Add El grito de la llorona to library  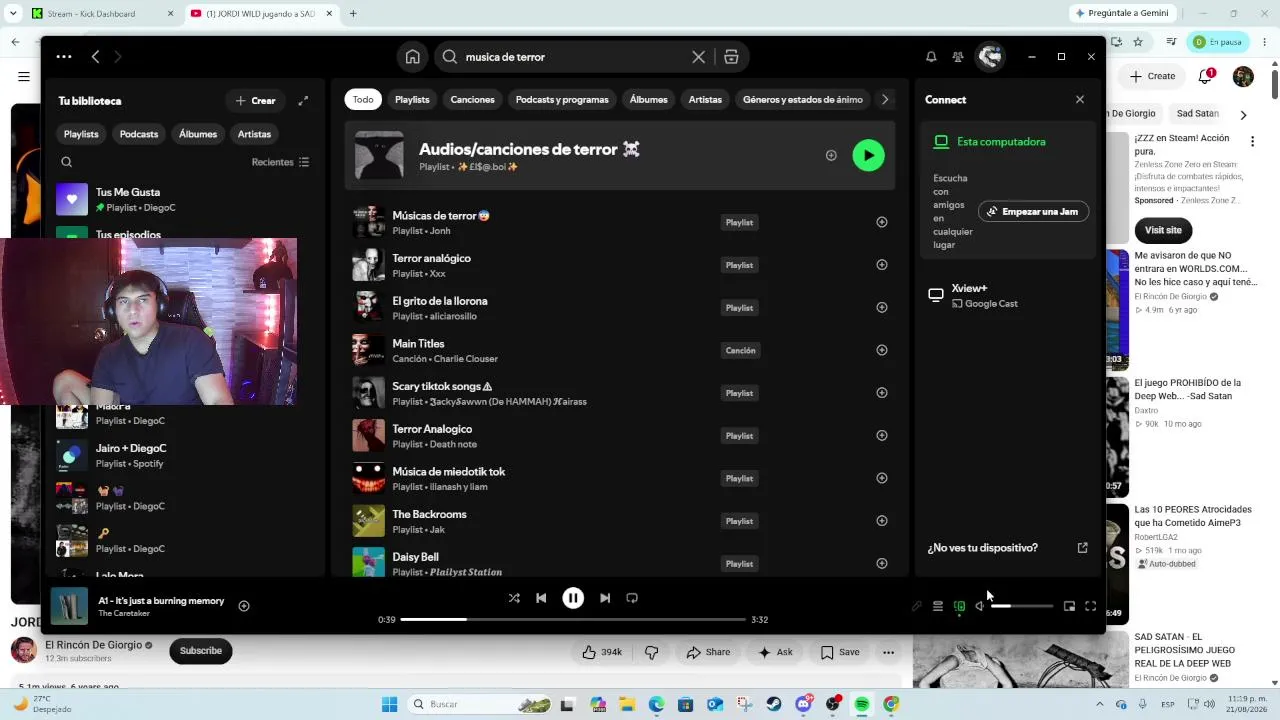point(882,307)
